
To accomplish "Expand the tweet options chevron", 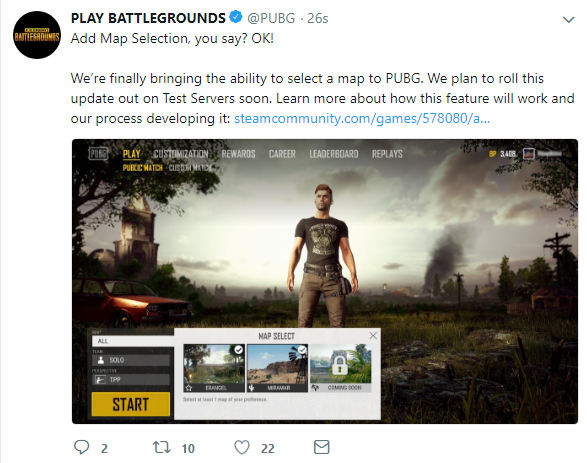I will (569, 19).
